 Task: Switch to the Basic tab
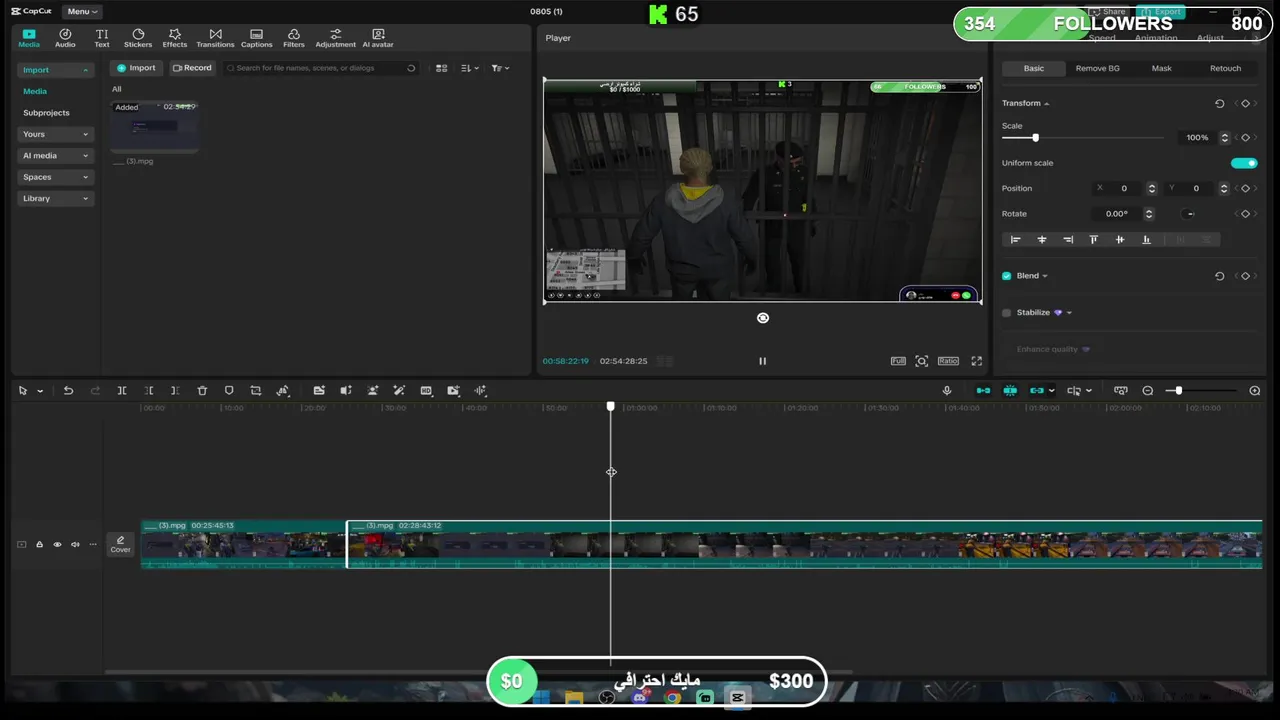pyautogui.click(x=1034, y=68)
